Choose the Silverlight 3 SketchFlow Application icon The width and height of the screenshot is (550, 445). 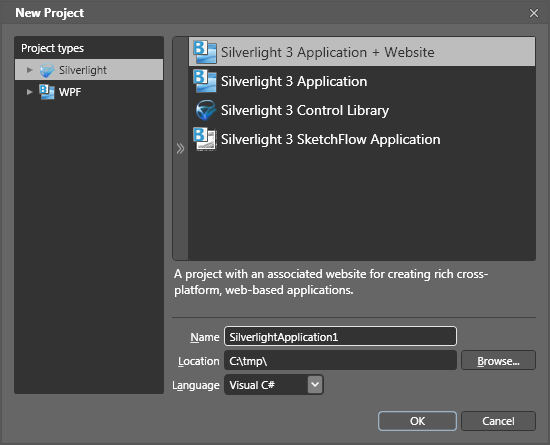[x=205, y=139]
